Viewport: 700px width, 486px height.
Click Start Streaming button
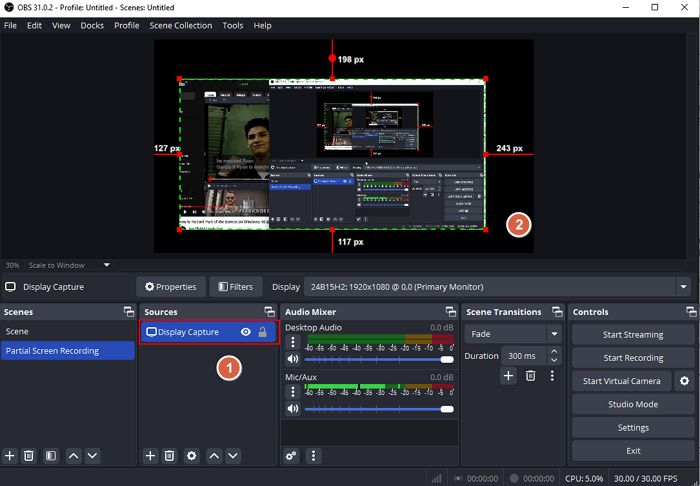633,335
